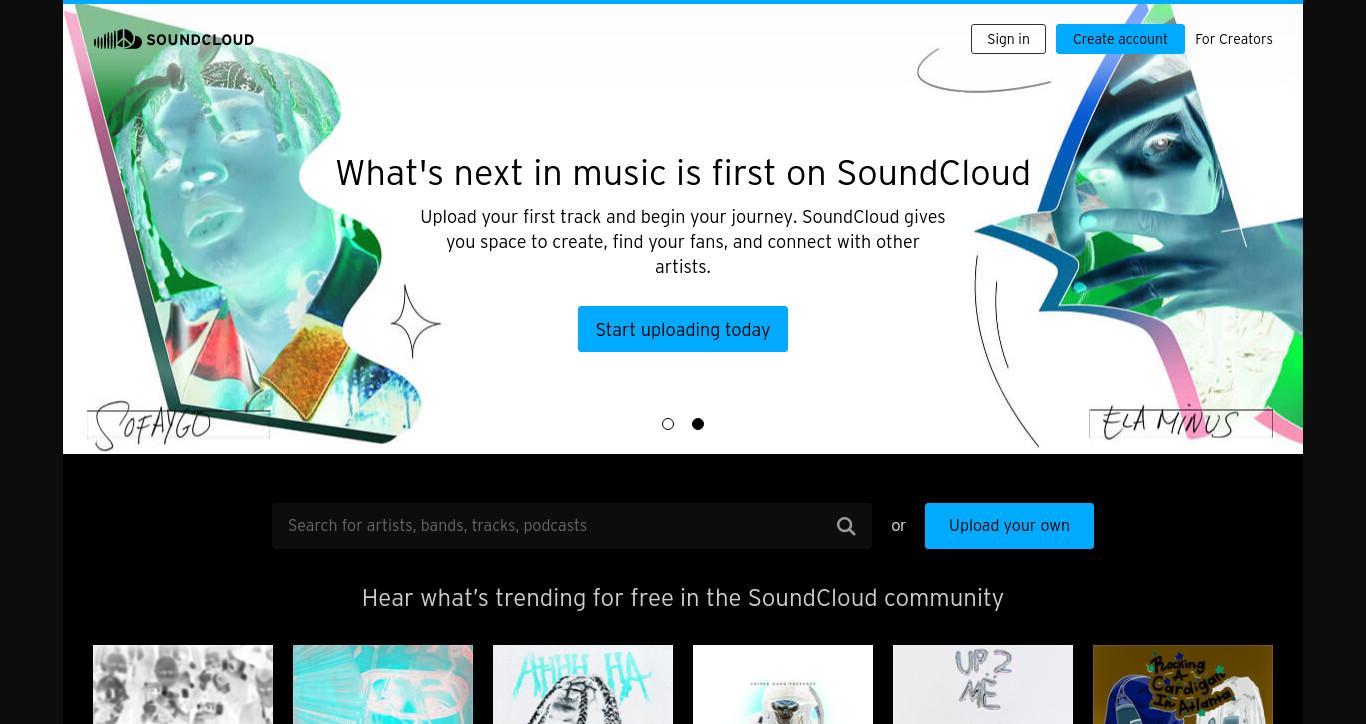Open the For Creators link

coord(1234,39)
